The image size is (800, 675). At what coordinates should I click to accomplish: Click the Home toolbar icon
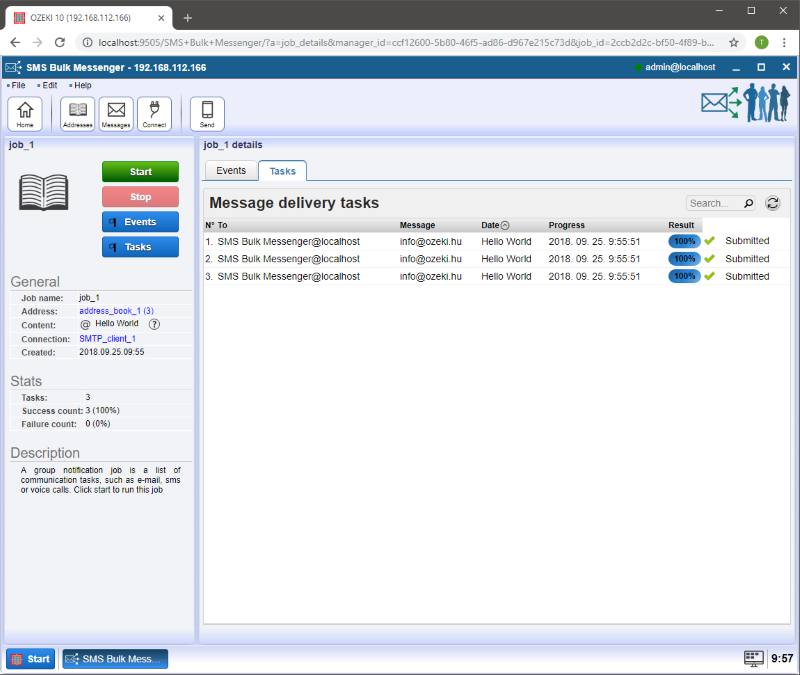point(25,114)
